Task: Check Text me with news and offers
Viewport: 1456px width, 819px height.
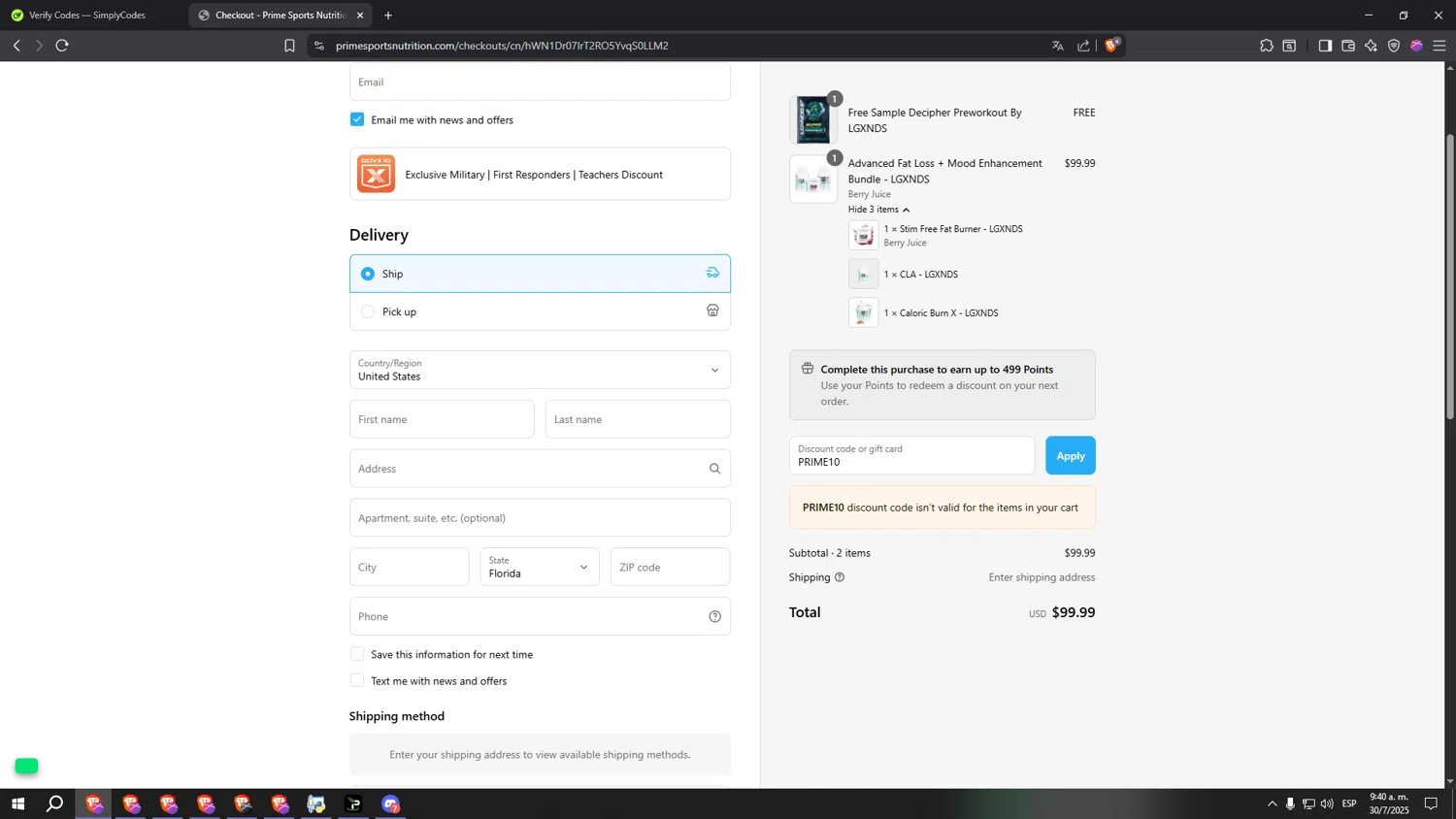Action: (x=357, y=680)
